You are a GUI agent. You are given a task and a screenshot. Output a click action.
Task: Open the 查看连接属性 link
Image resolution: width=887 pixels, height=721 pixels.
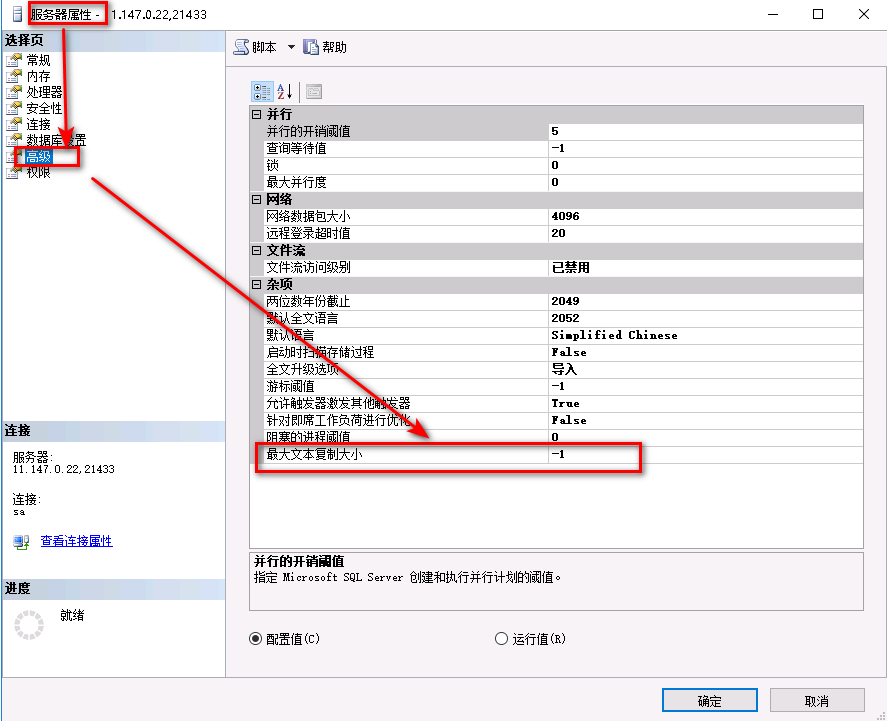[x=76, y=541]
